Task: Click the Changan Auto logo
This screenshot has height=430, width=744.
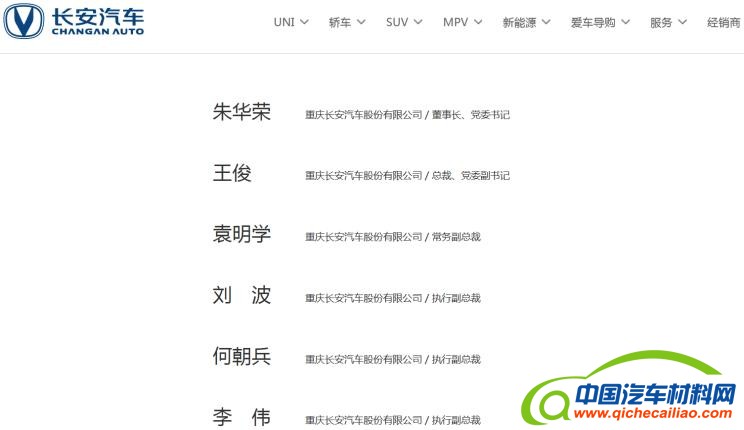Action: 74,21
